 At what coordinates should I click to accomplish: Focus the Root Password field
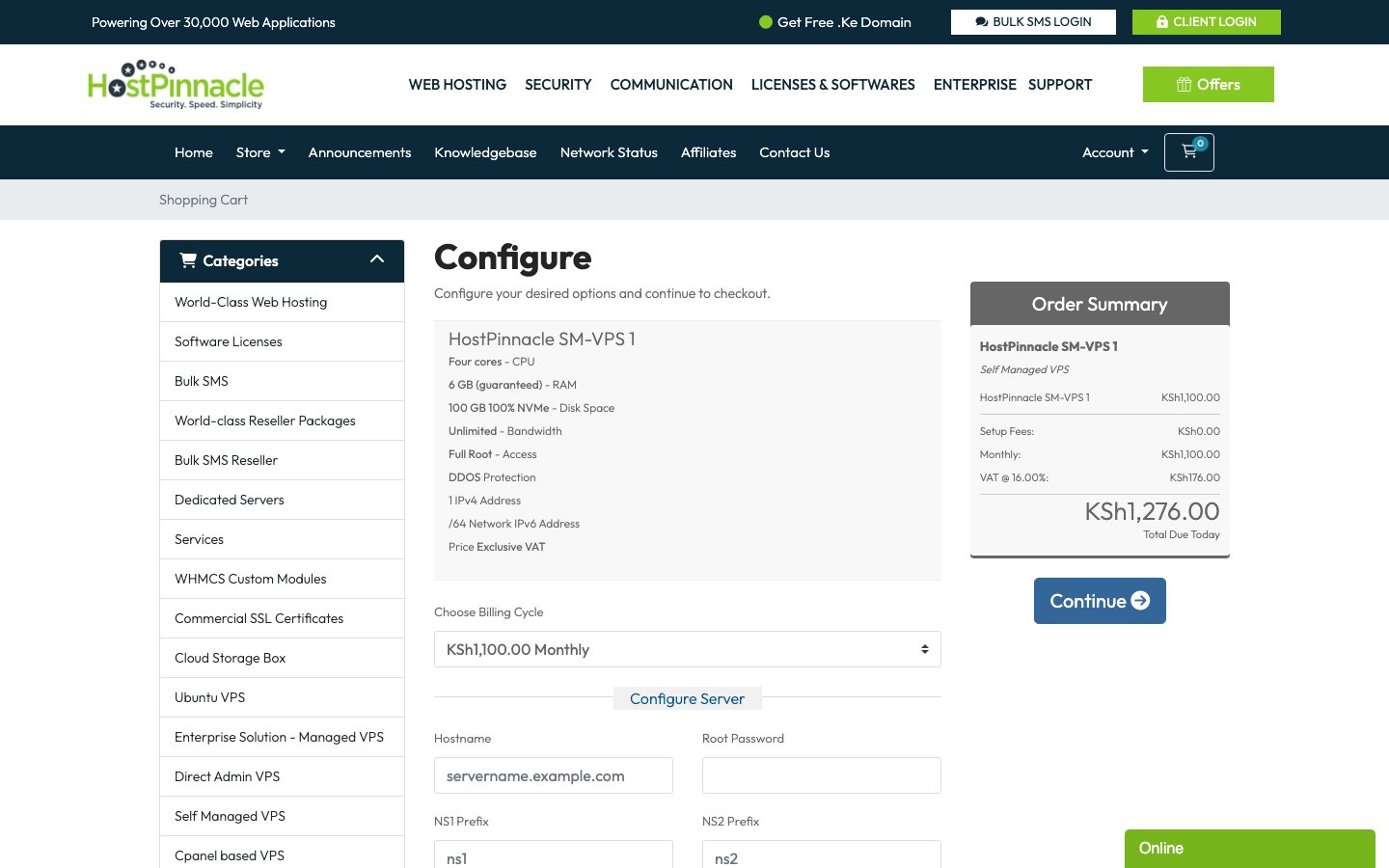(822, 775)
